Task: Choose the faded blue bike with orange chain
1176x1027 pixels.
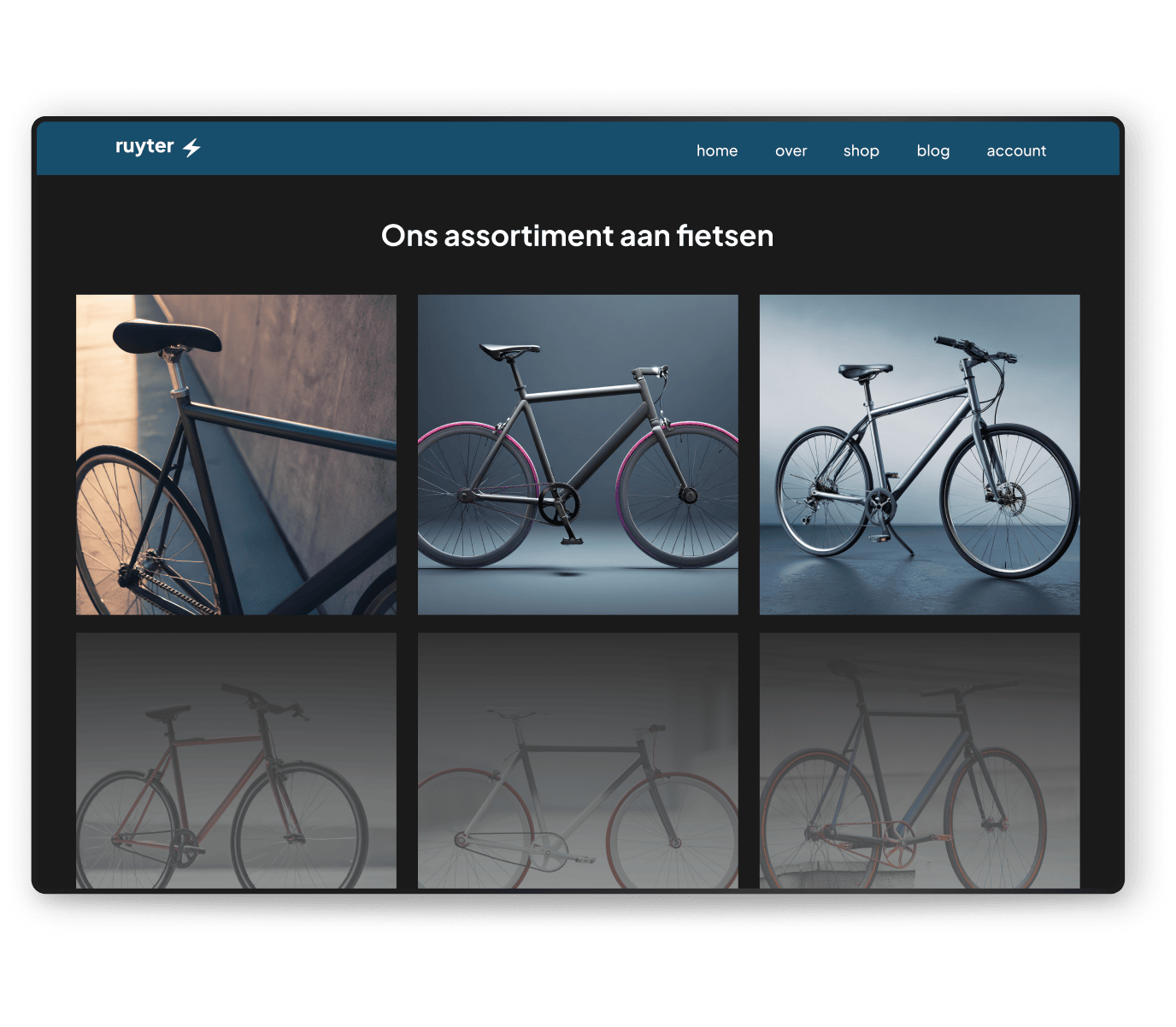Action: 920,760
